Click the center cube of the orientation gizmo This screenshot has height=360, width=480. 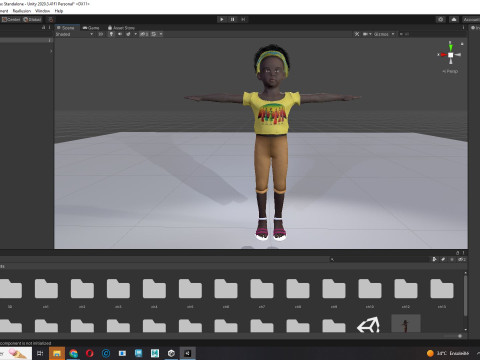point(451,55)
